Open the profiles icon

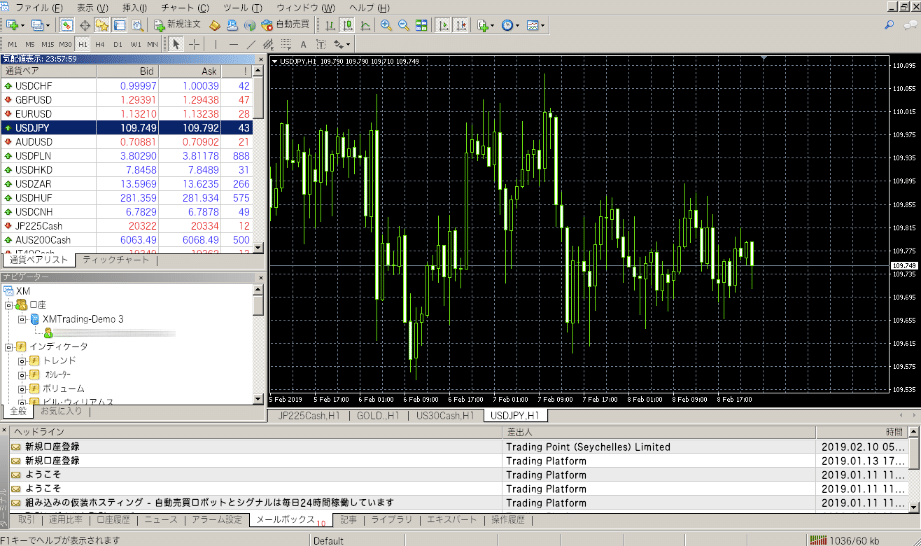38,25
